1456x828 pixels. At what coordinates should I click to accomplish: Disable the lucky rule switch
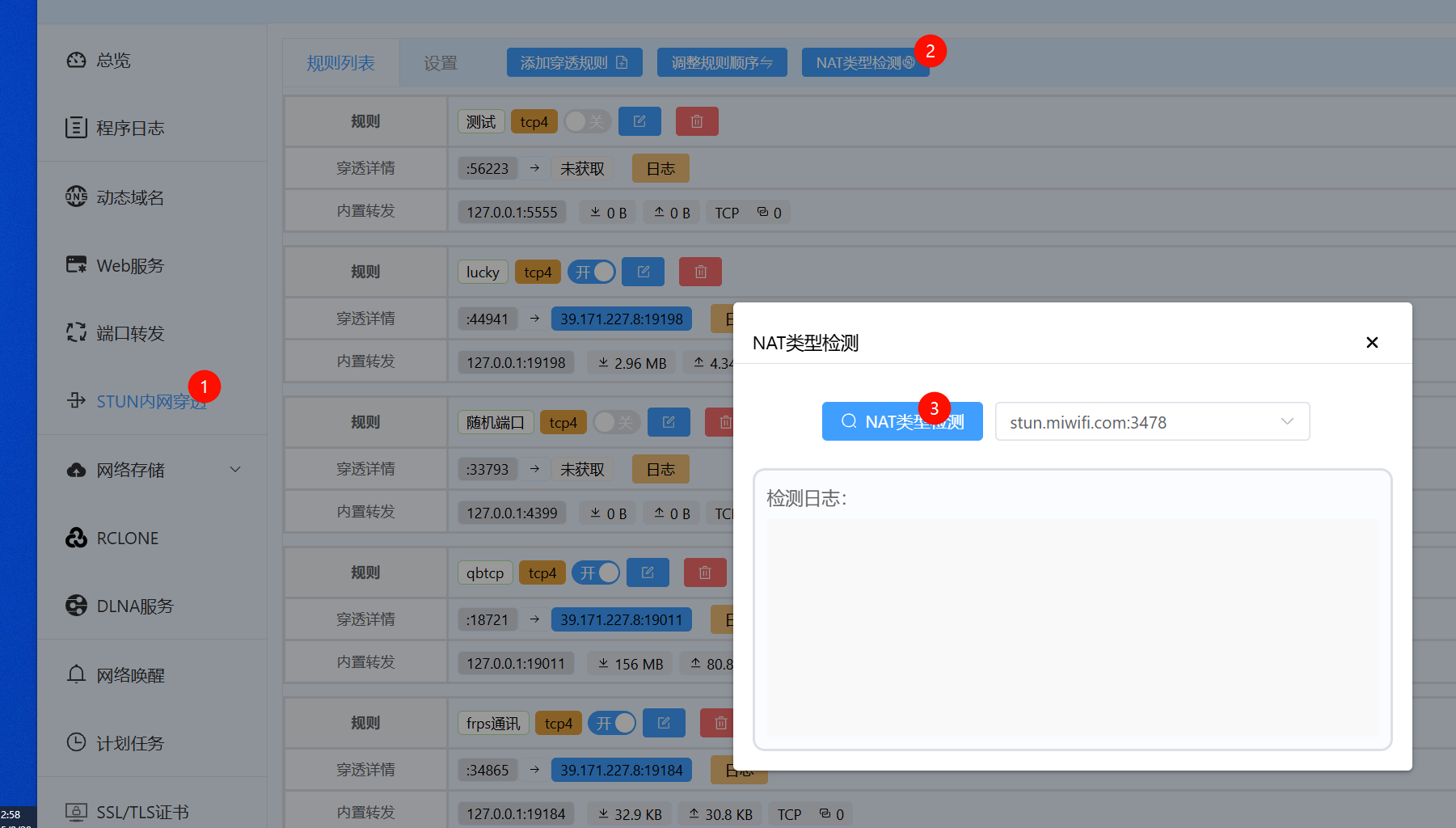pos(592,272)
